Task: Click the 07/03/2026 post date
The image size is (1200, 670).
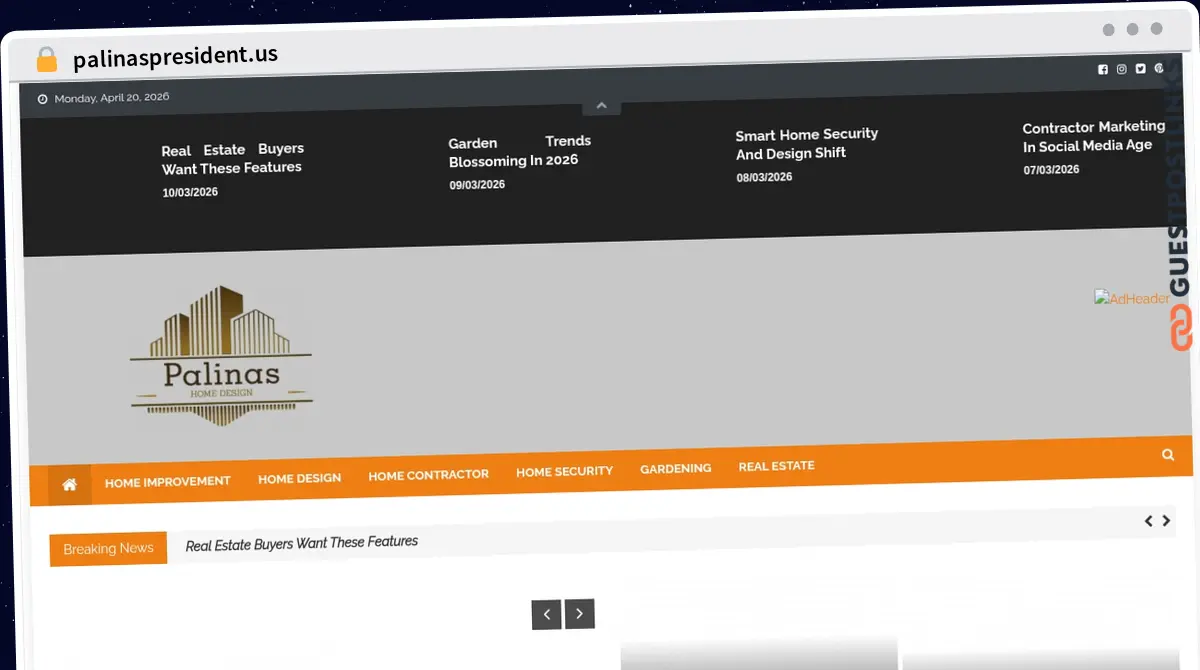Action: [x=1051, y=170]
